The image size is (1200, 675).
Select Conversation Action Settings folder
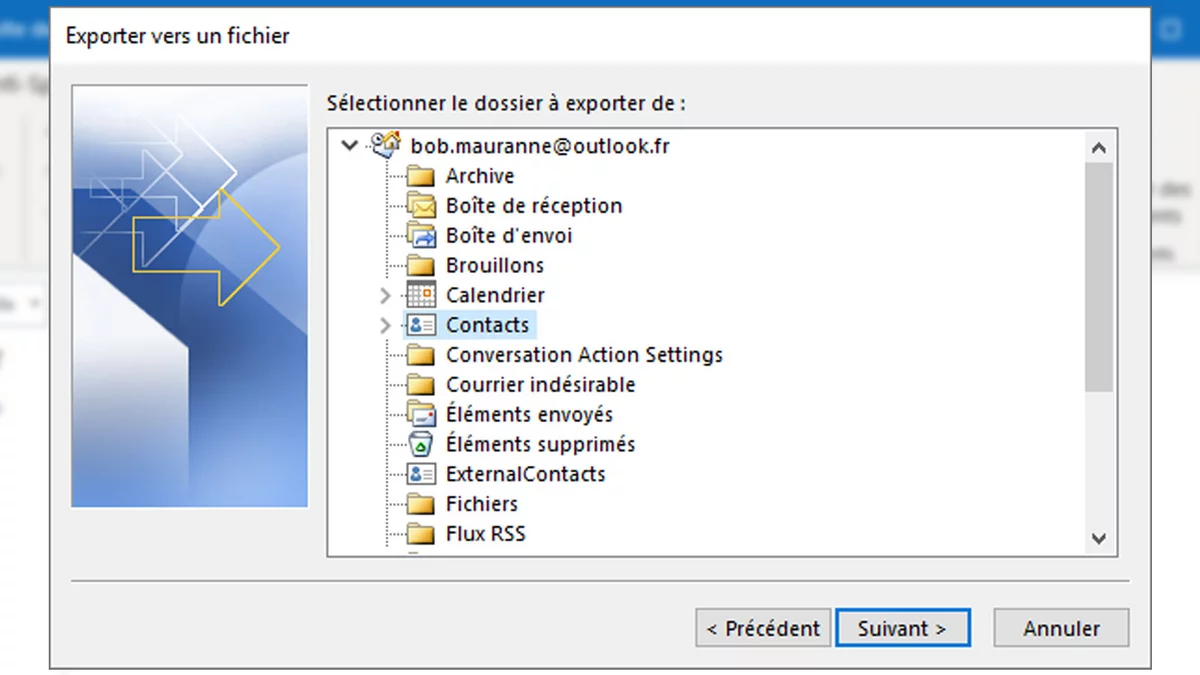pyautogui.click(x=584, y=355)
